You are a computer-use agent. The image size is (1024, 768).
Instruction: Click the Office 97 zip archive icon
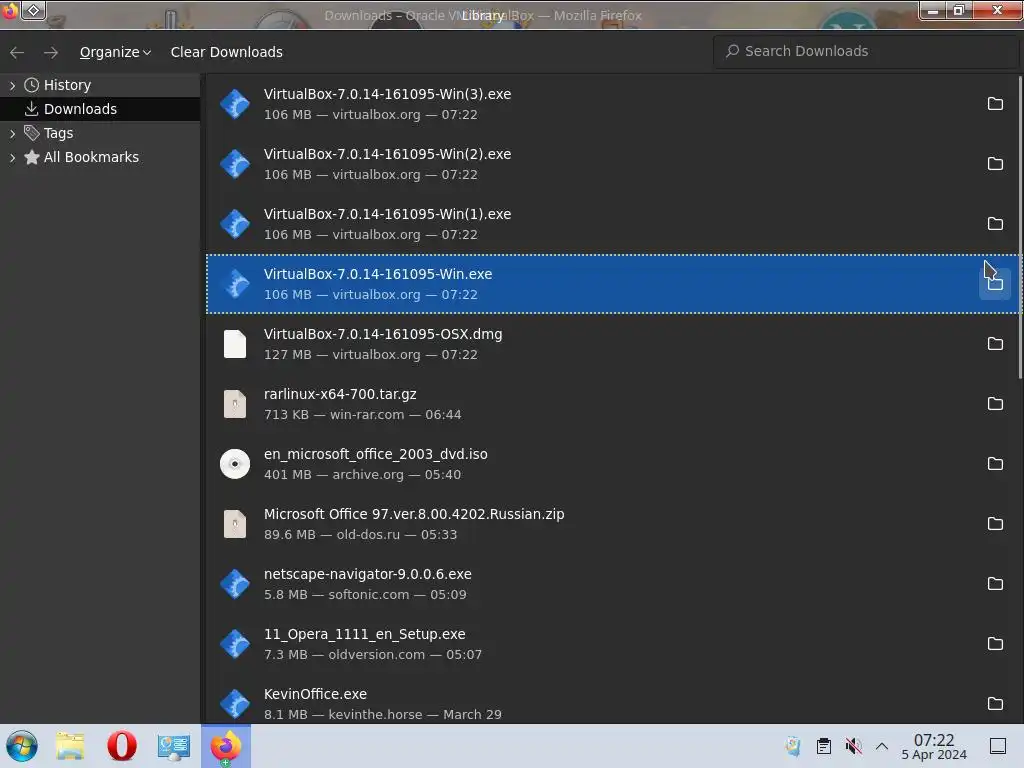234,524
